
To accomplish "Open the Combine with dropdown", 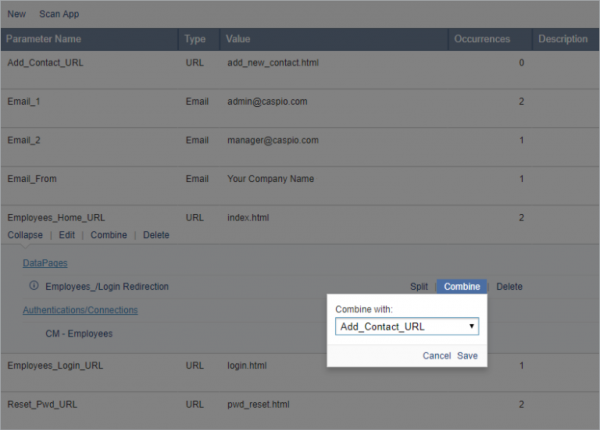I will (x=406, y=327).
